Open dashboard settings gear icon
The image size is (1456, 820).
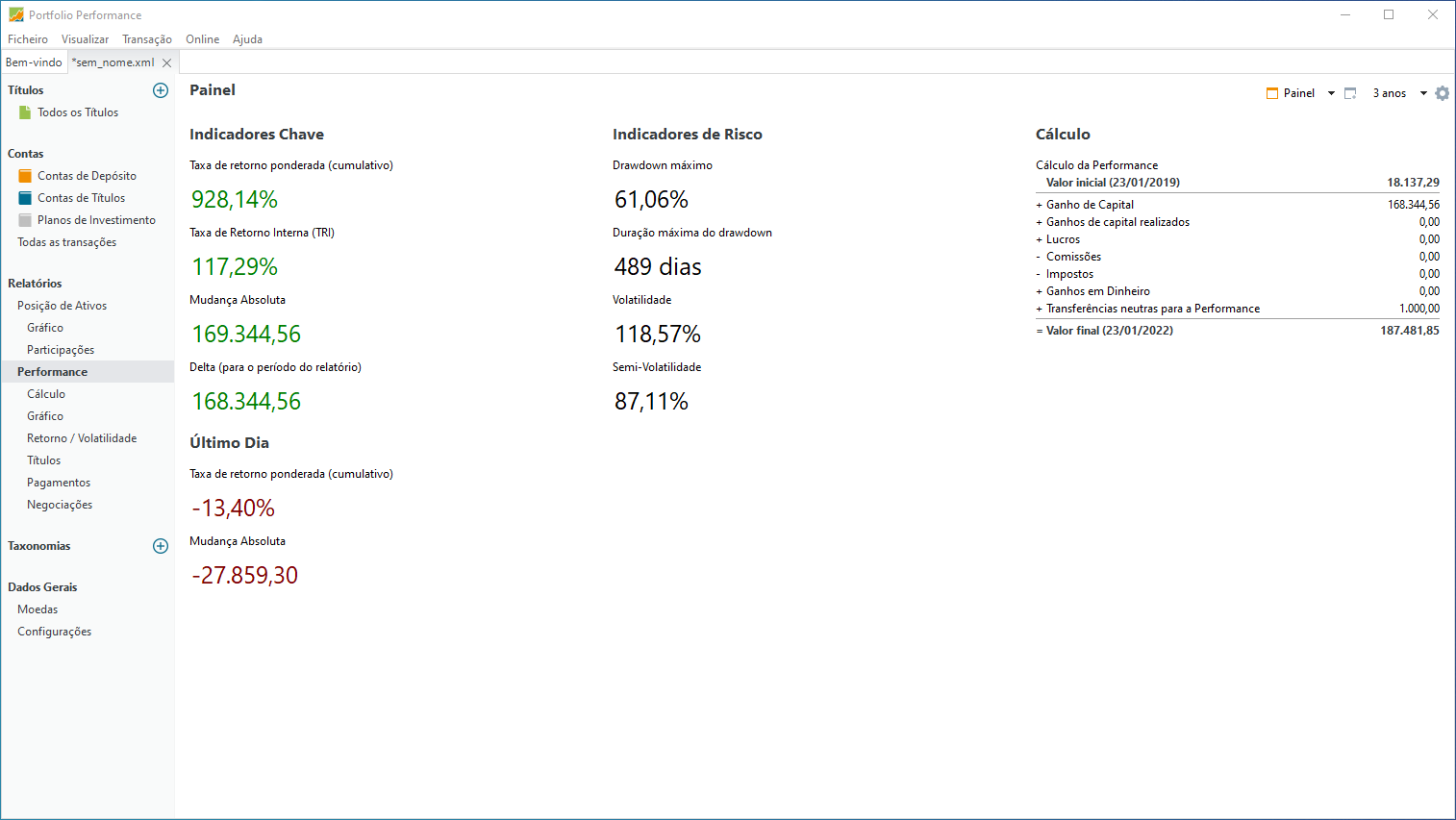(x=1442, y=93)
